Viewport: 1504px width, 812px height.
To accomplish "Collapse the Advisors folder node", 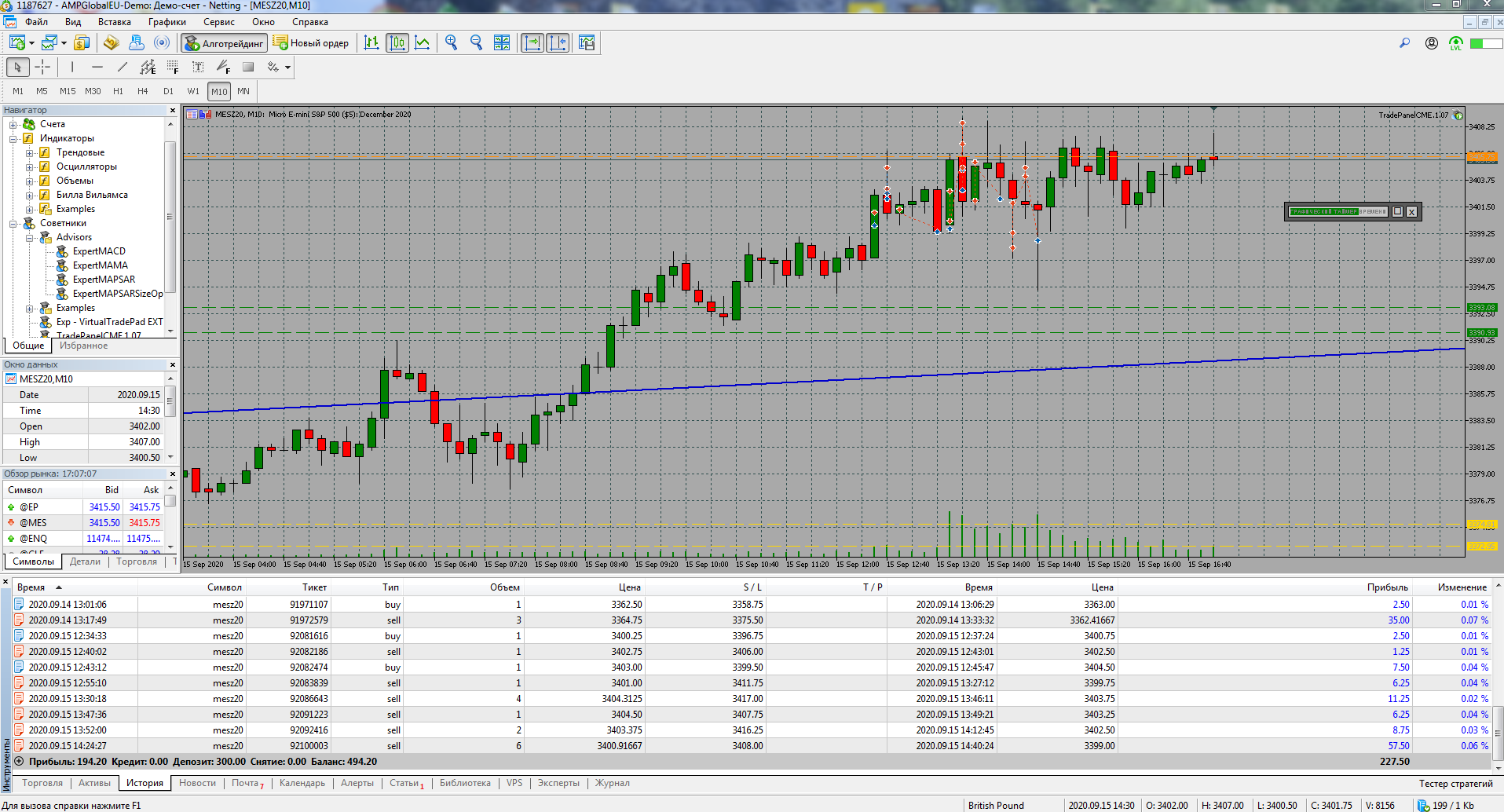I will pyautogui.click(x=29, y=237).
